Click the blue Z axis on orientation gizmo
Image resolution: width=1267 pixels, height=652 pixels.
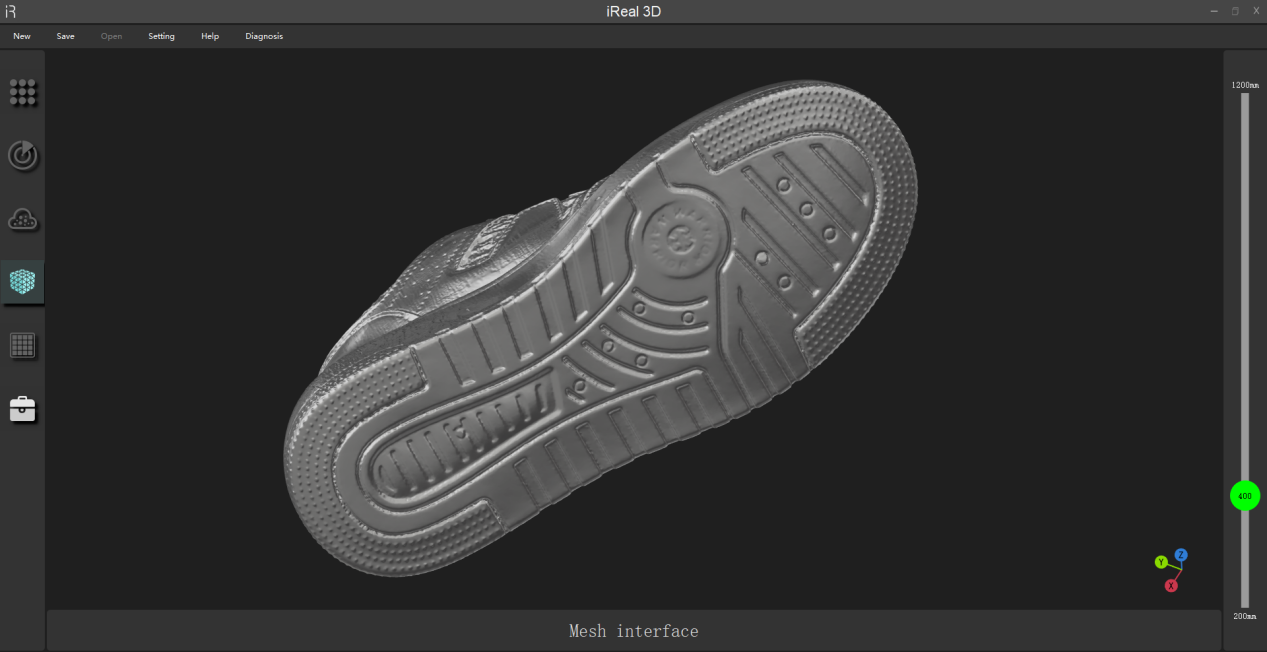click(1181, 554)
